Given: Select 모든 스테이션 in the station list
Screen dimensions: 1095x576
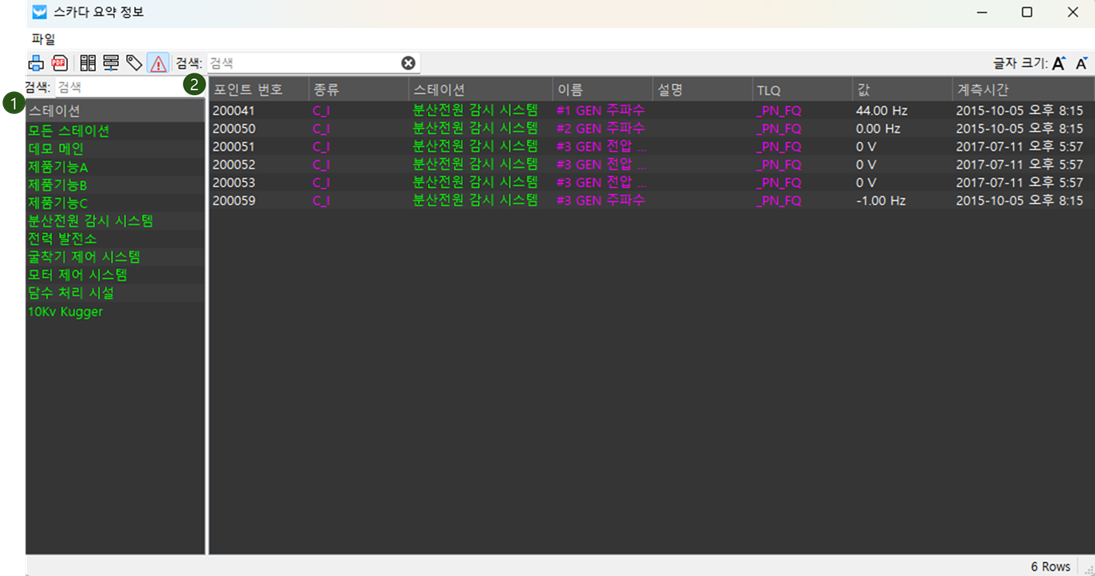Looking at the screenshot, I should tap(69, 131).
